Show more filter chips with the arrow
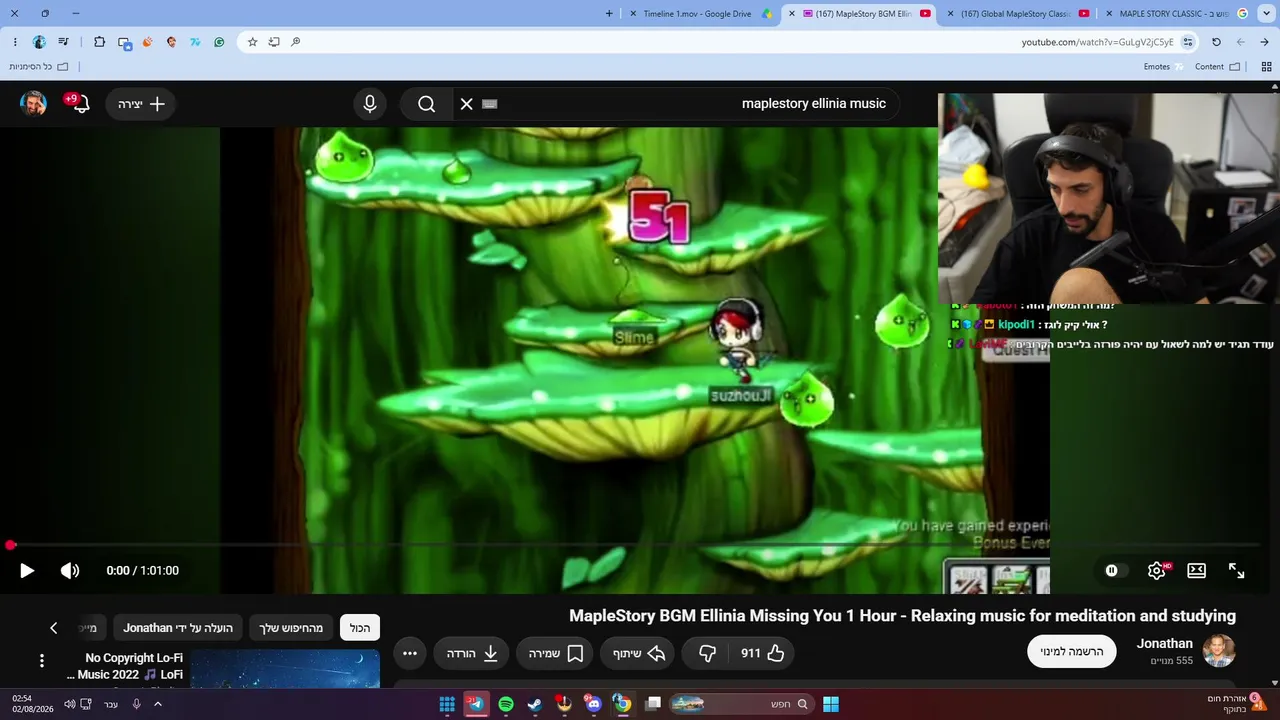The height and width of the screenshot is (720, 1280). pos(54,628)
